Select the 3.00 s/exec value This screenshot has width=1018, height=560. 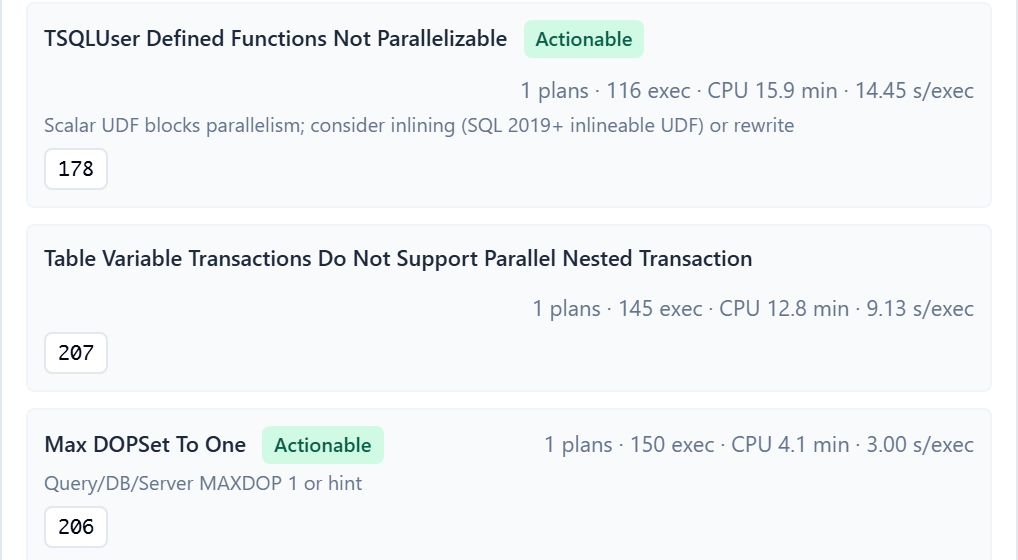(x=920, y=445)
